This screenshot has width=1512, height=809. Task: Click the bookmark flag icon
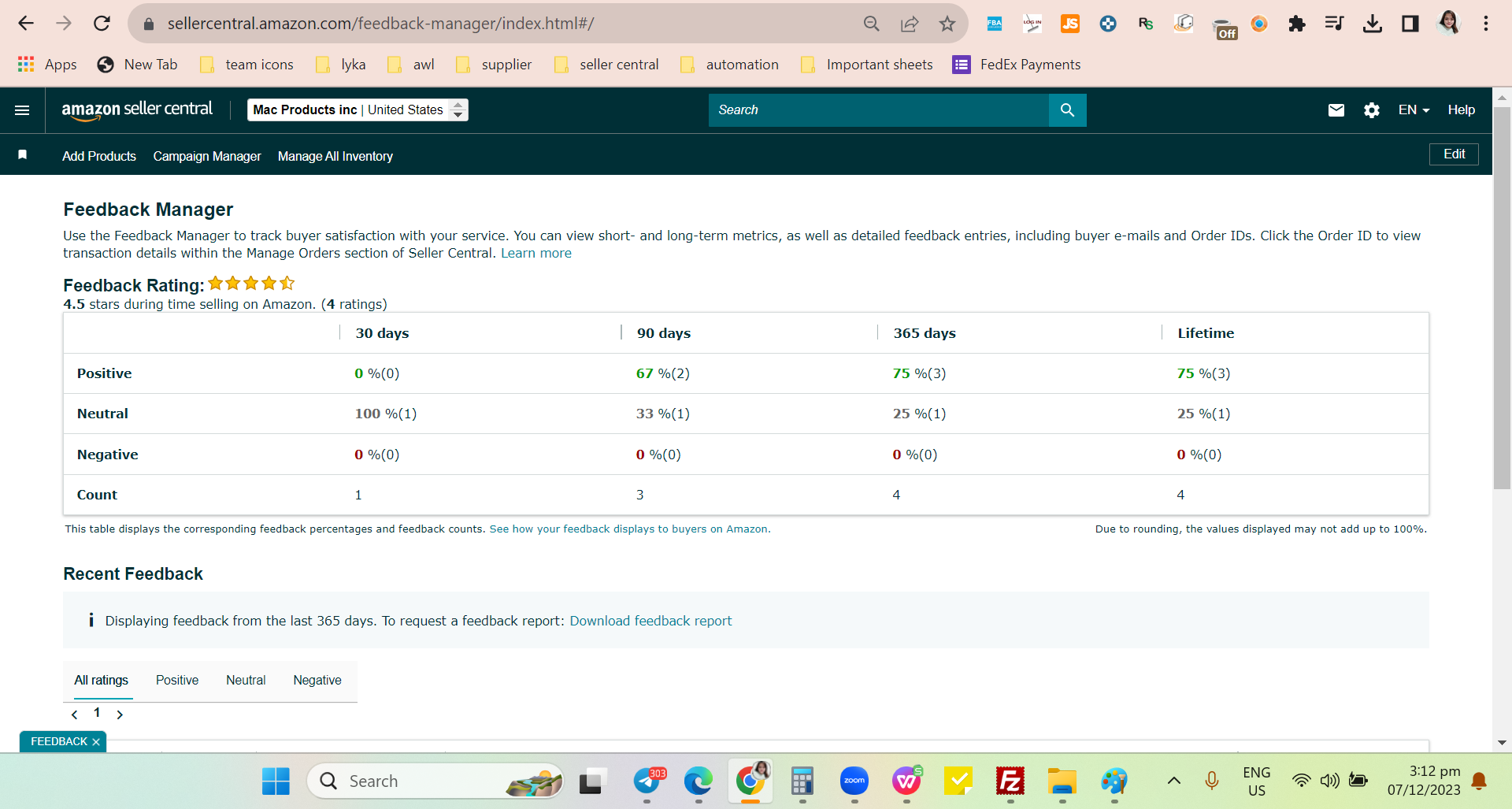23,155
